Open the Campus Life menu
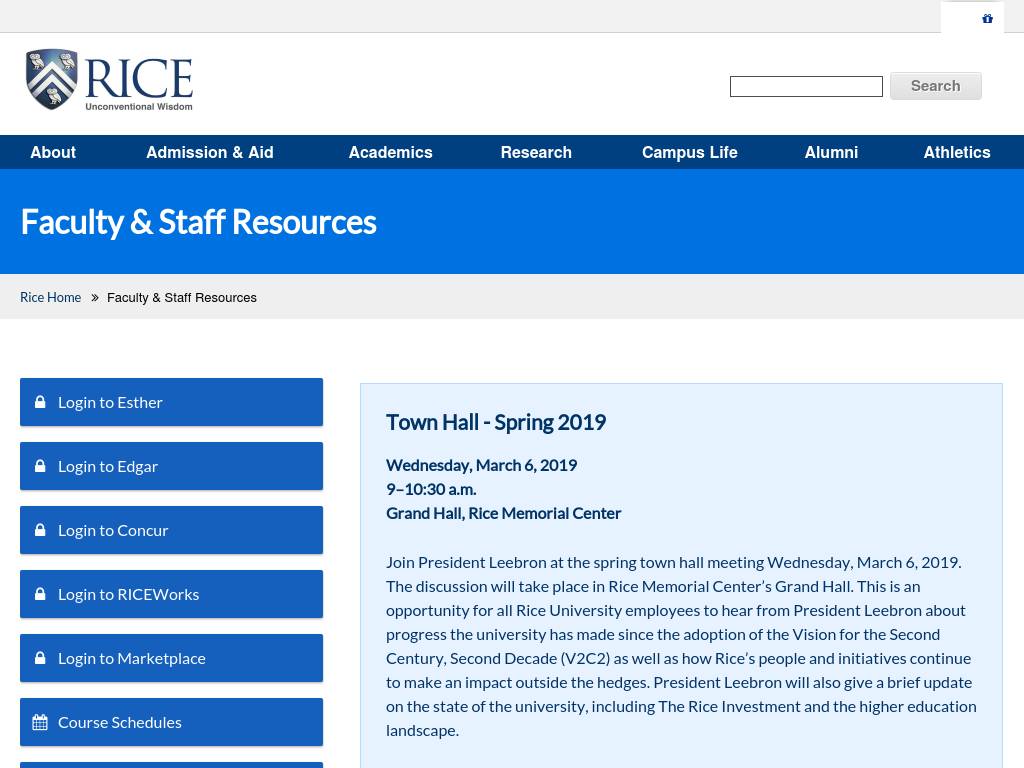The width and height of the screenshot is (1024, 768). click(x=690, y=152)
